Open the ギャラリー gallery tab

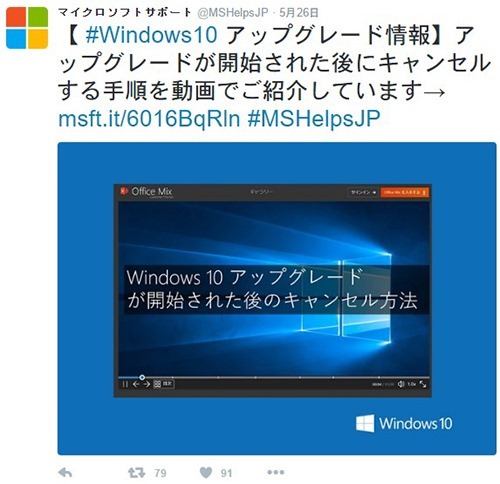coord(261,192)
